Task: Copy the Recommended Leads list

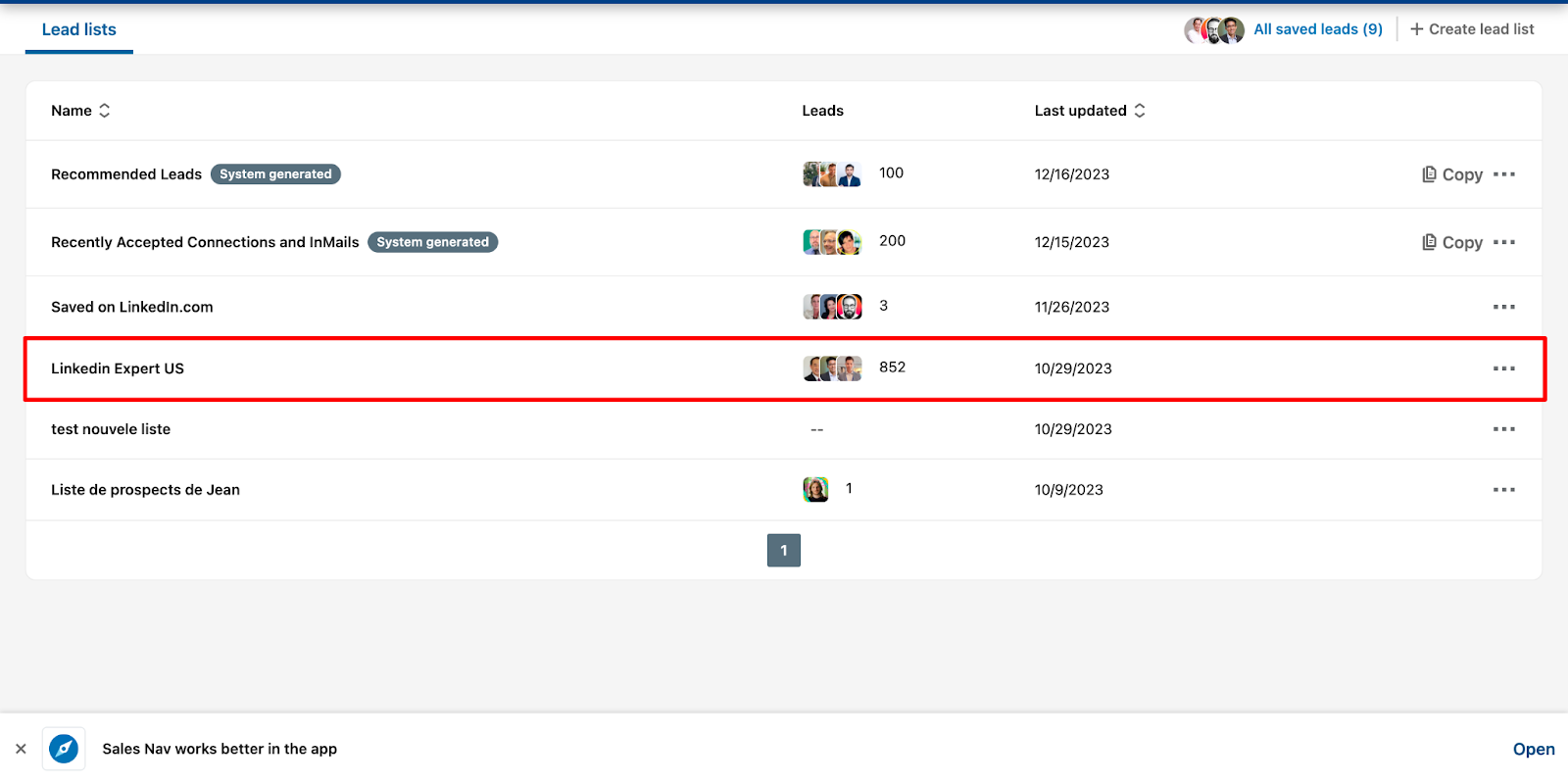Action: point(1452,174)
